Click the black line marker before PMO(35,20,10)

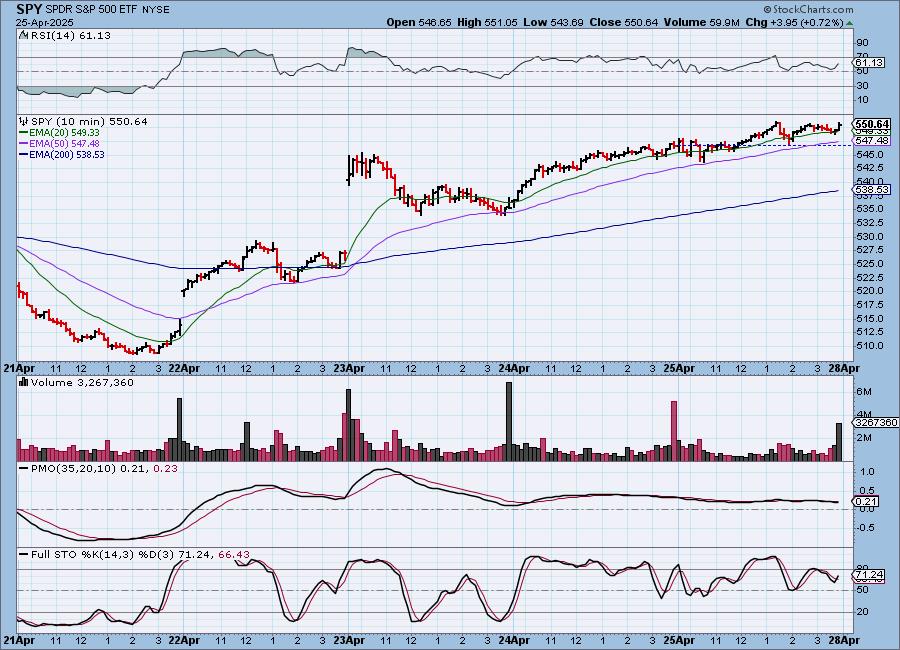click(x=24, y=469)
